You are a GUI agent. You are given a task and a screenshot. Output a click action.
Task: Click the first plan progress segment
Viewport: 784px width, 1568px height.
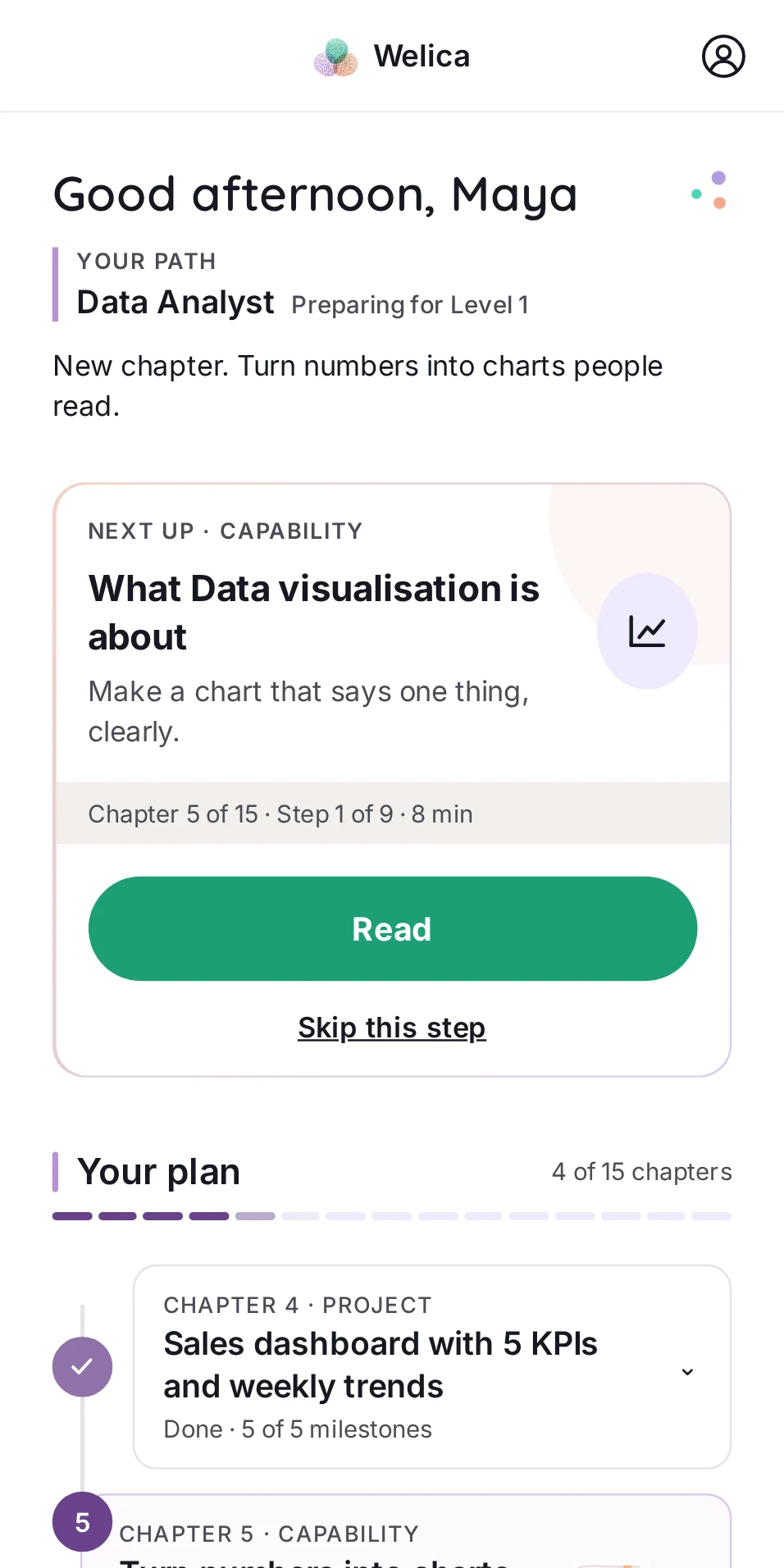(72, 1216)
